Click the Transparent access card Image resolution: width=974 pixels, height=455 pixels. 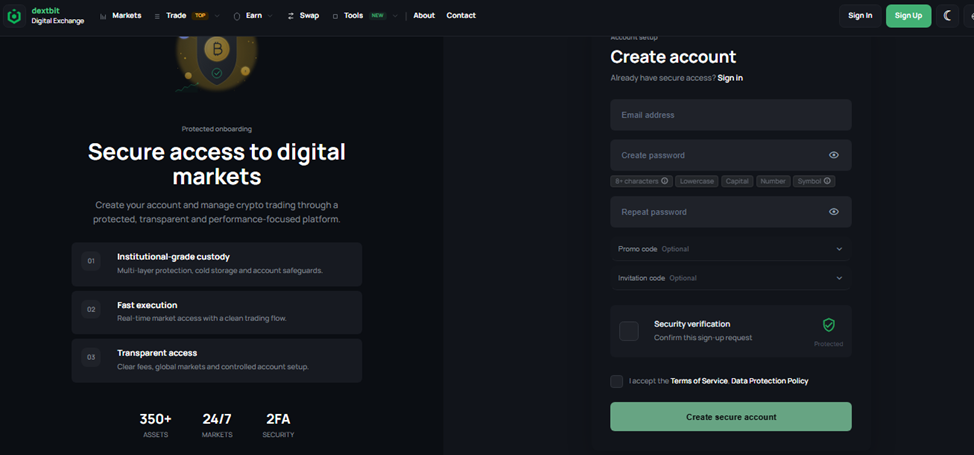point(217,361)
